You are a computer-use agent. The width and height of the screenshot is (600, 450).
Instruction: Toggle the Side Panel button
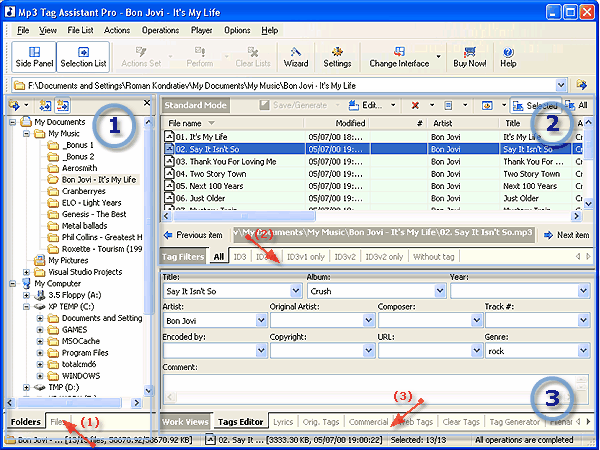pyautogui.click(x=34, y=57)
